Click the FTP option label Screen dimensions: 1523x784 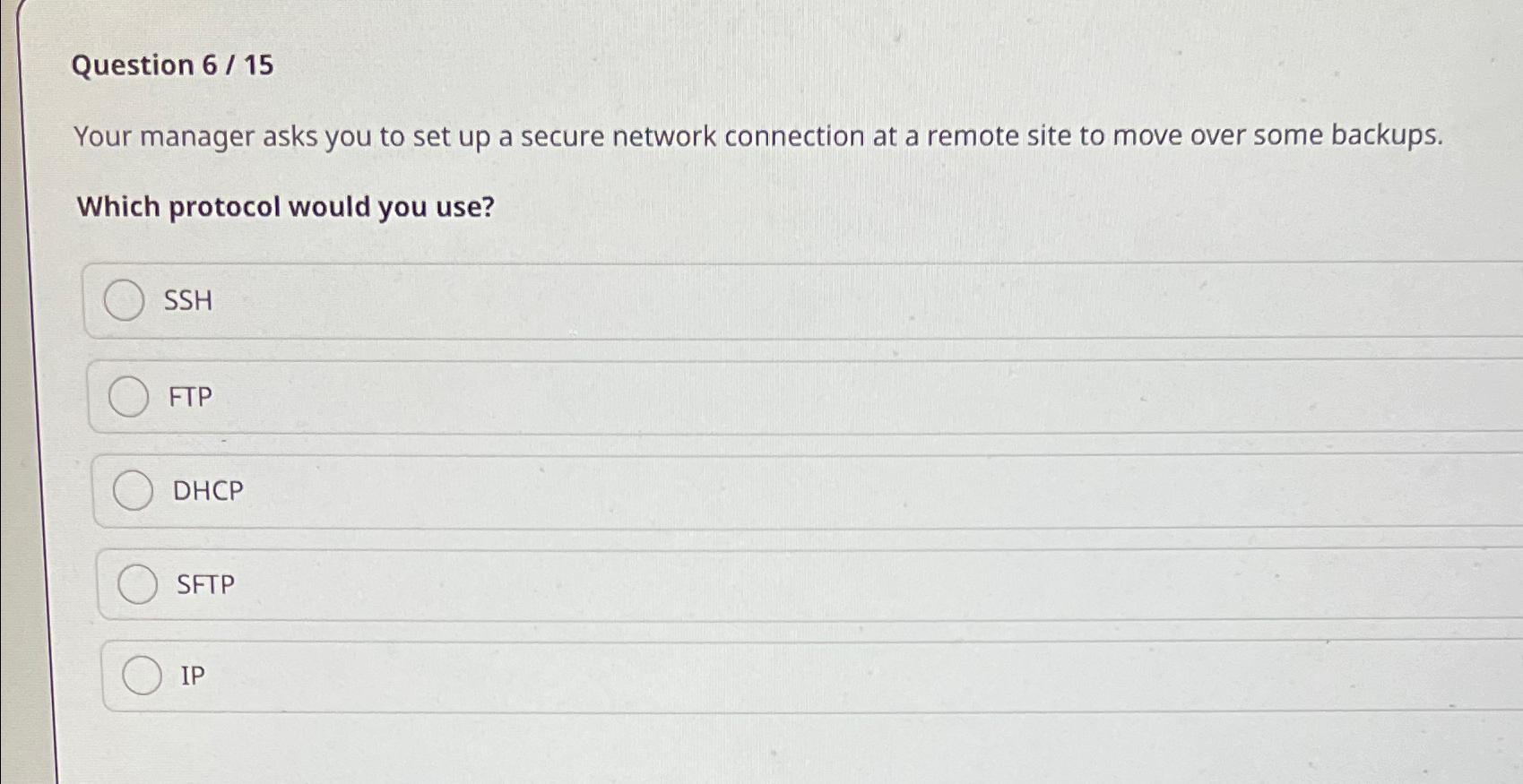192,397
